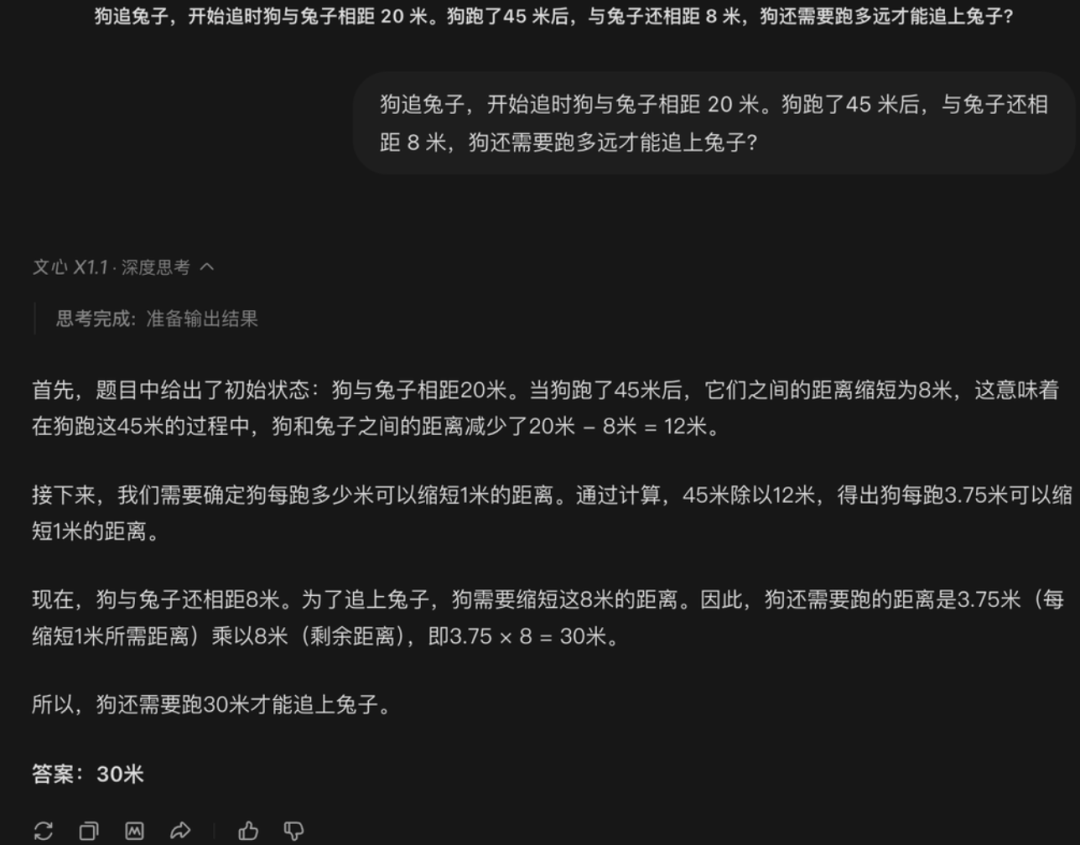Click paragraph beginning with 首先，题目中给出

click(x=546, y=408)
